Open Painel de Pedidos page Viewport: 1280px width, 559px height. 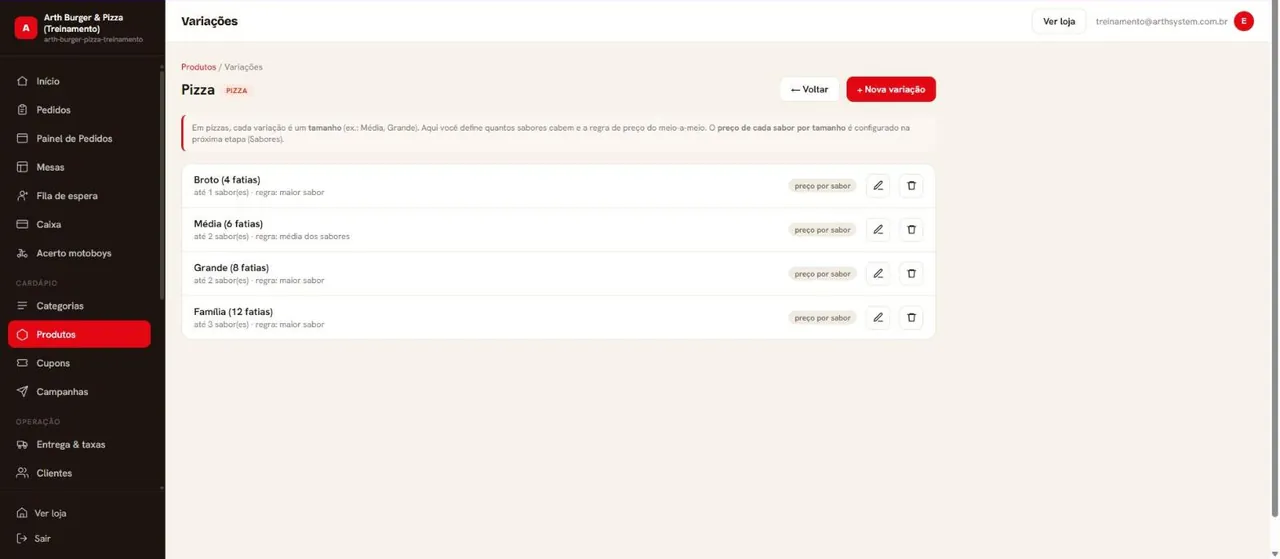coord(79,139)
